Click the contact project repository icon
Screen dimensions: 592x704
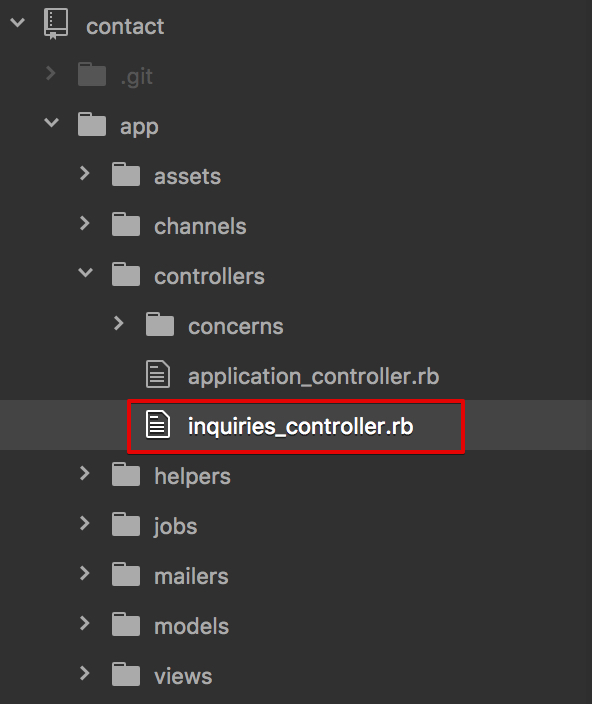pos(56,24)
